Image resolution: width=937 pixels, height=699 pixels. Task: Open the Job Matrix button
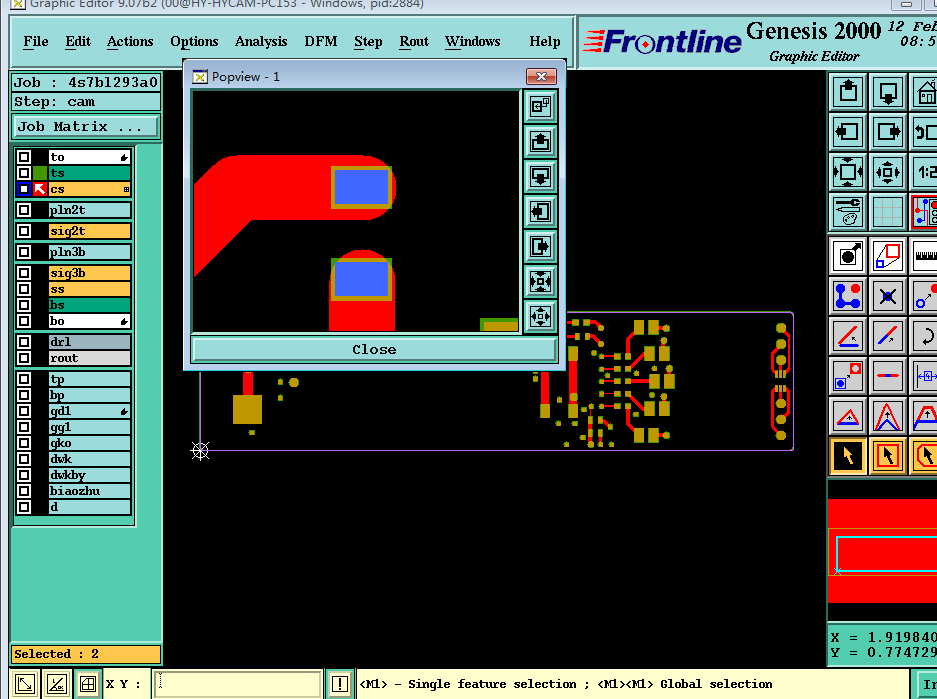(x=86, y=127)
